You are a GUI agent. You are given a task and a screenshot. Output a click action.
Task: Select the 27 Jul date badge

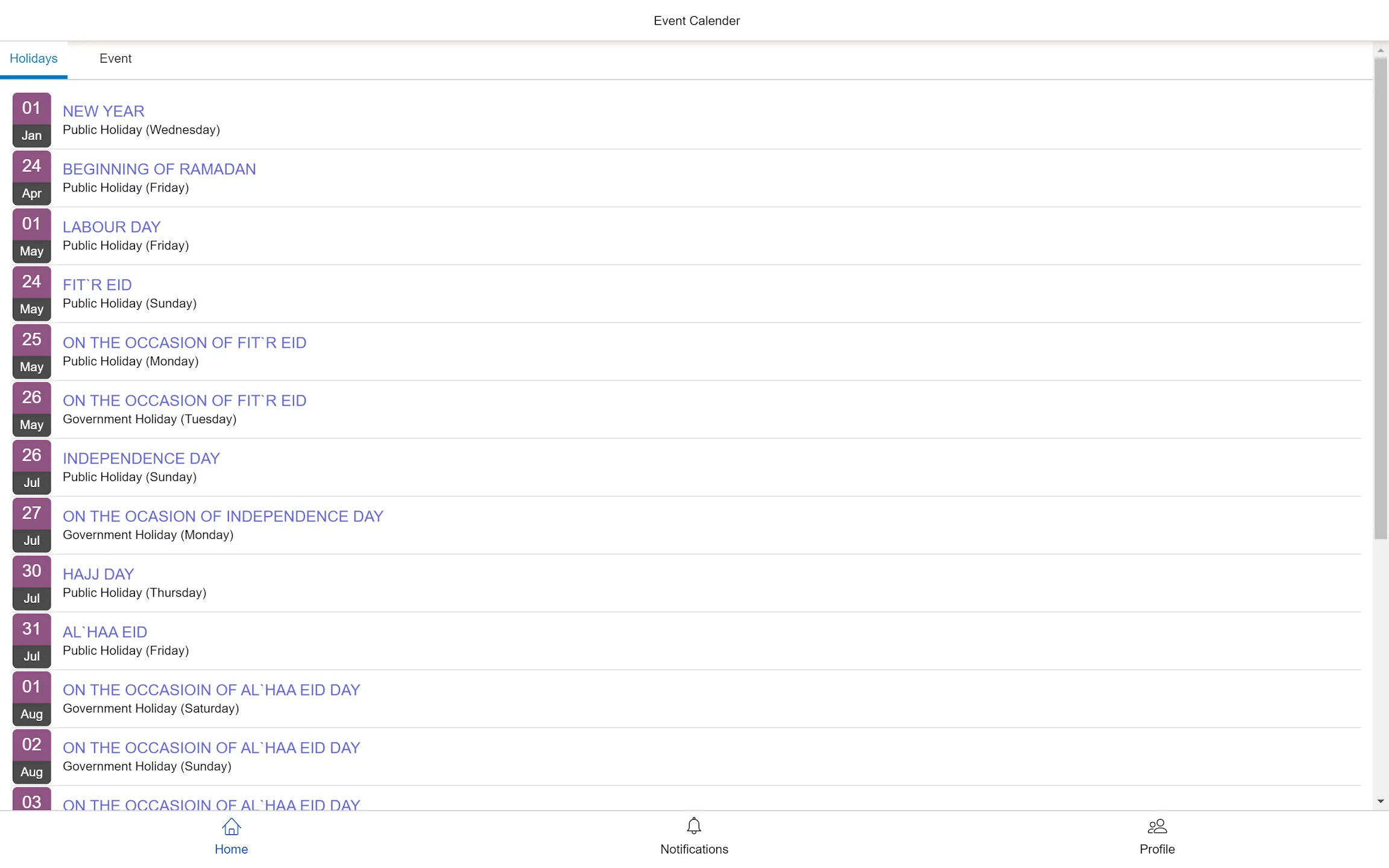32,525
